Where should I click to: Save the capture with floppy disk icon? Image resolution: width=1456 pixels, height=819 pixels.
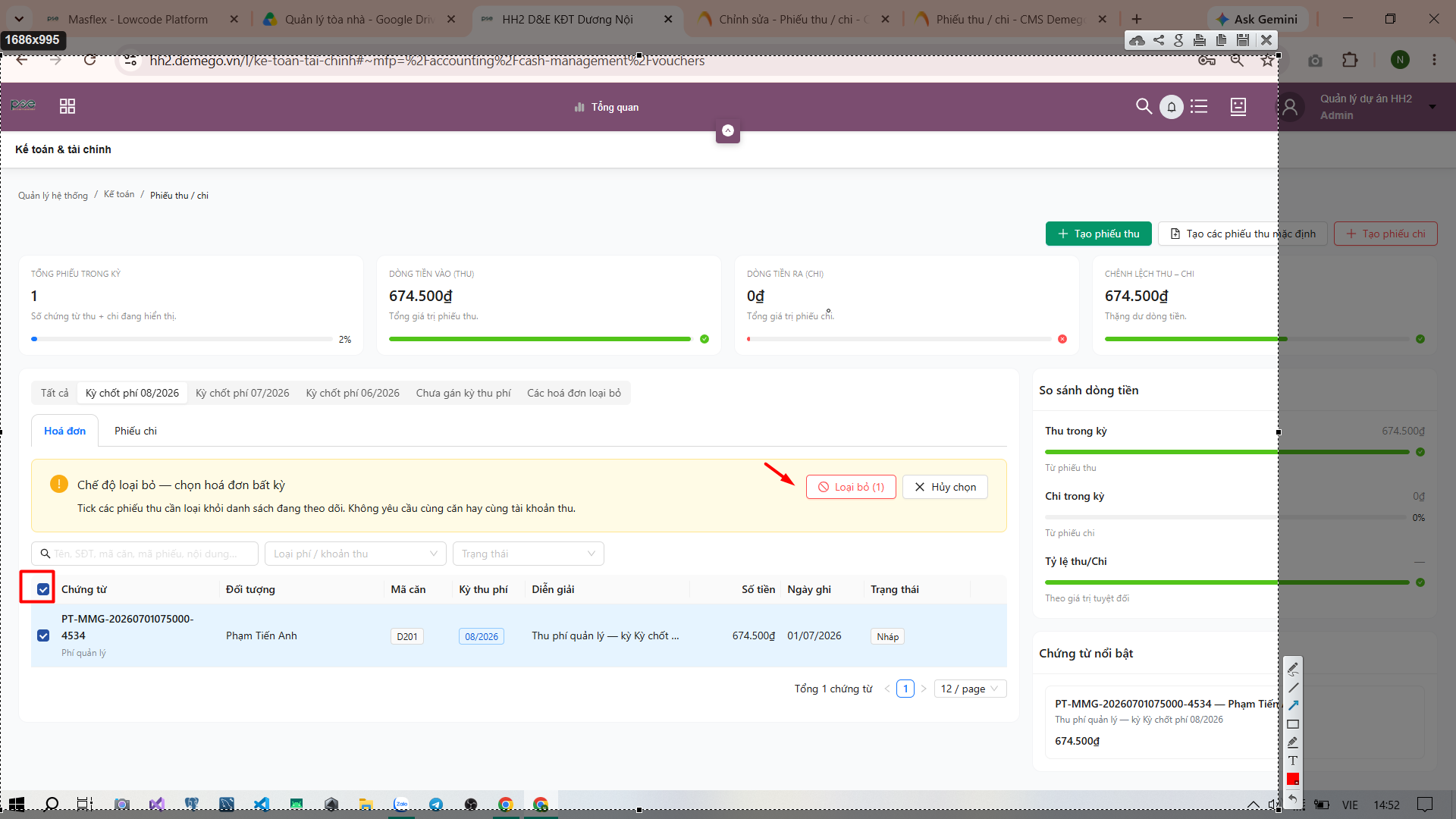pyautogui.click(x=1242, y=40)
